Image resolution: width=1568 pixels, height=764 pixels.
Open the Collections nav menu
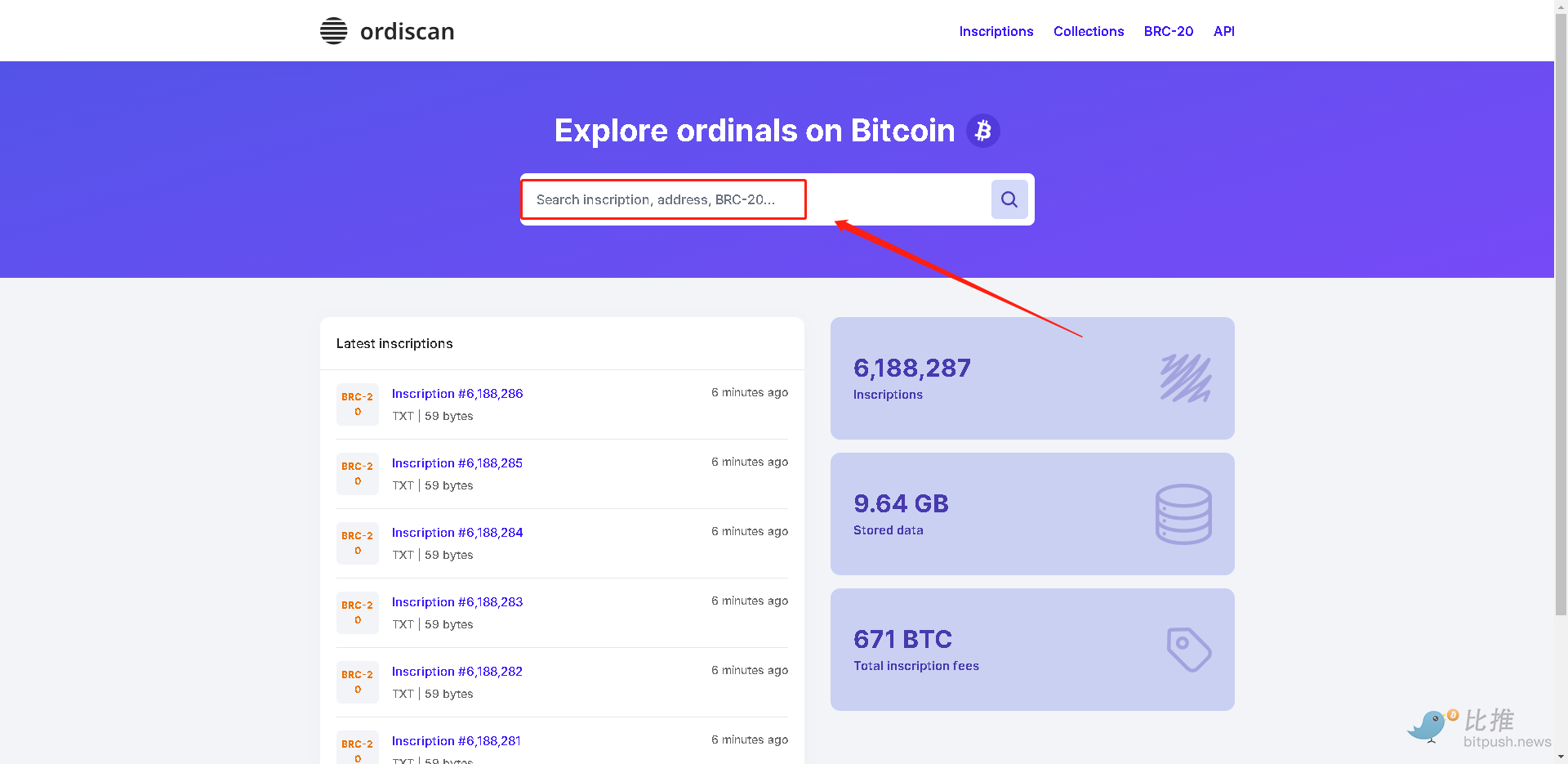[x=1089, y=31]
